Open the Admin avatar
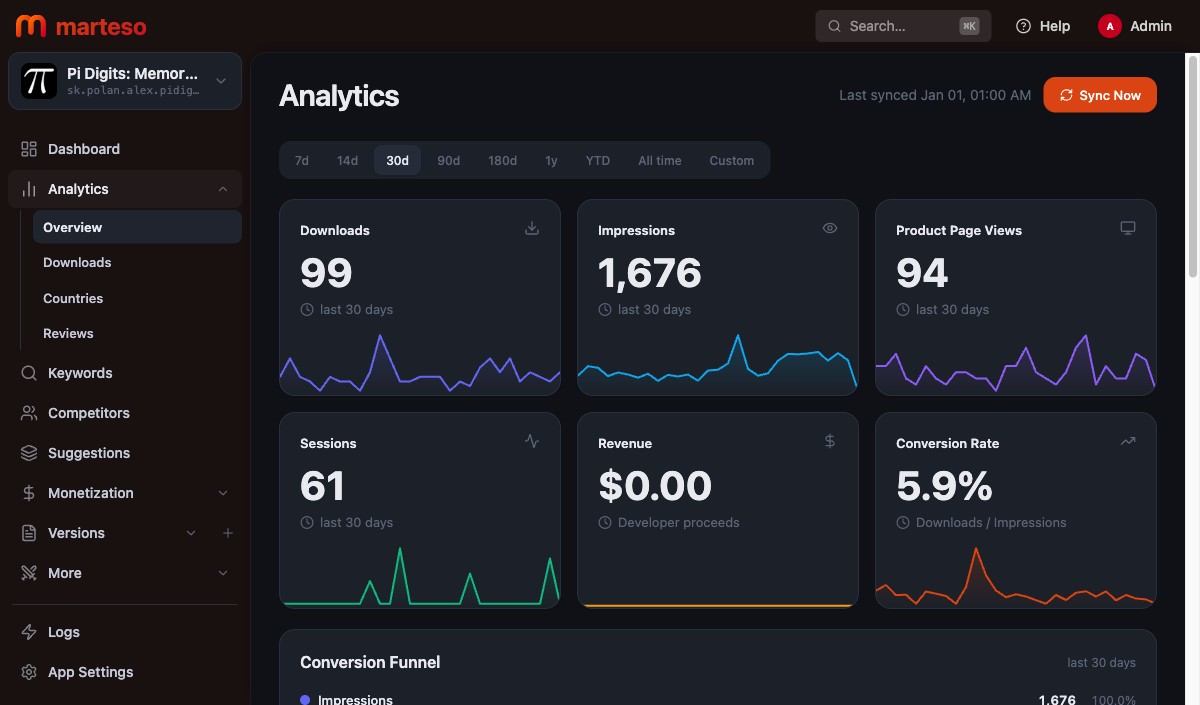This screenshot has width=1200, height=705. [x=1109, y=26]
